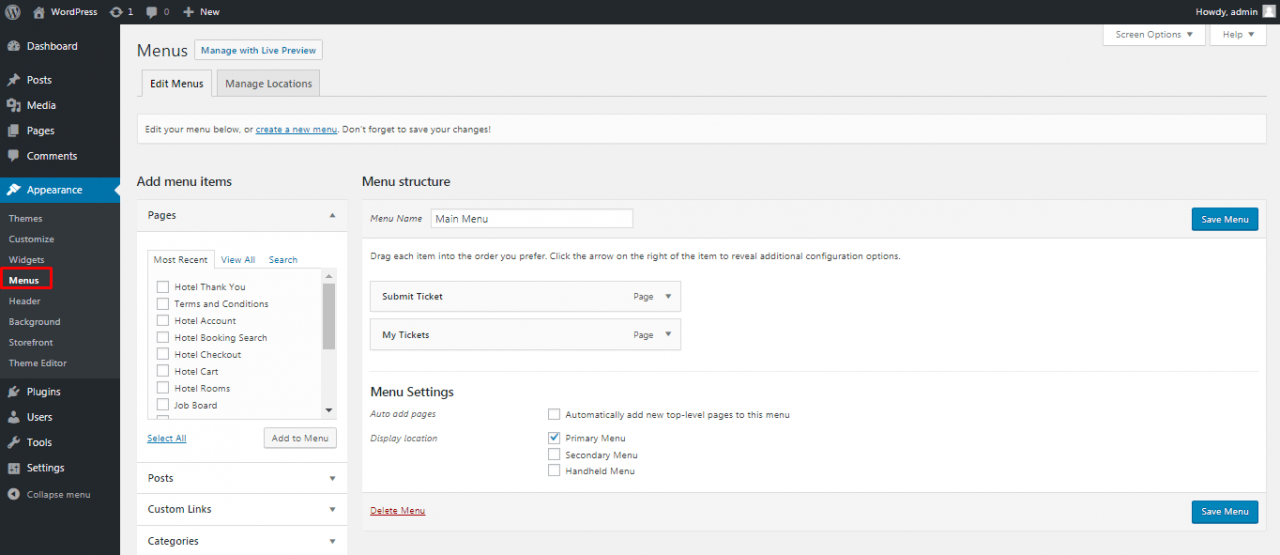The image size is (1280, 555).
Task: Click the Add to Menu button
Action: pyautogui.click(x=300, y=438)
